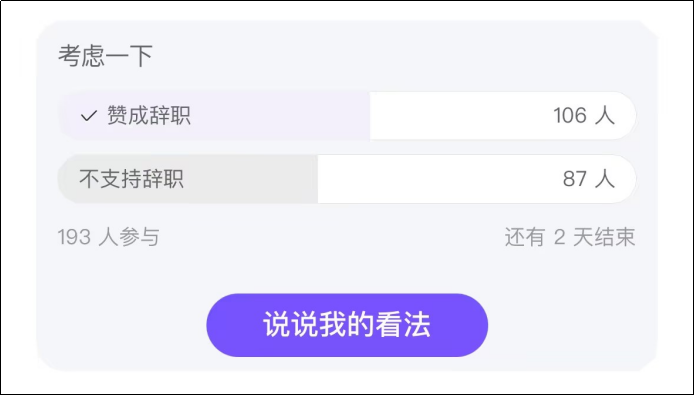Image resolution: width=695 pixels, height=396 pixels.
Task: Click the poll title 考虑一下
Action: 105,56
